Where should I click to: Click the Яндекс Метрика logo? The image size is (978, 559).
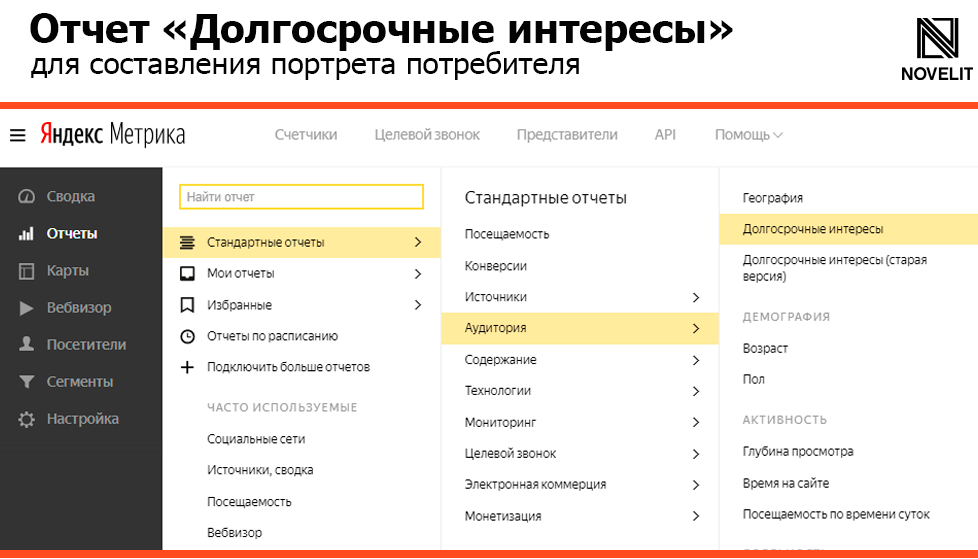113,134
